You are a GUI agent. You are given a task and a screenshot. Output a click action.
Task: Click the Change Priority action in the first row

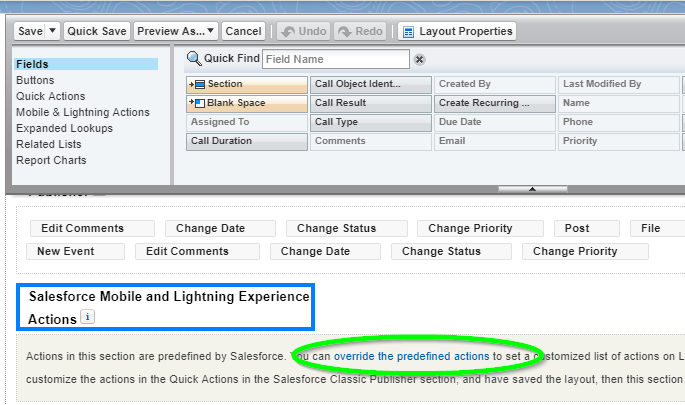[480, 228]
